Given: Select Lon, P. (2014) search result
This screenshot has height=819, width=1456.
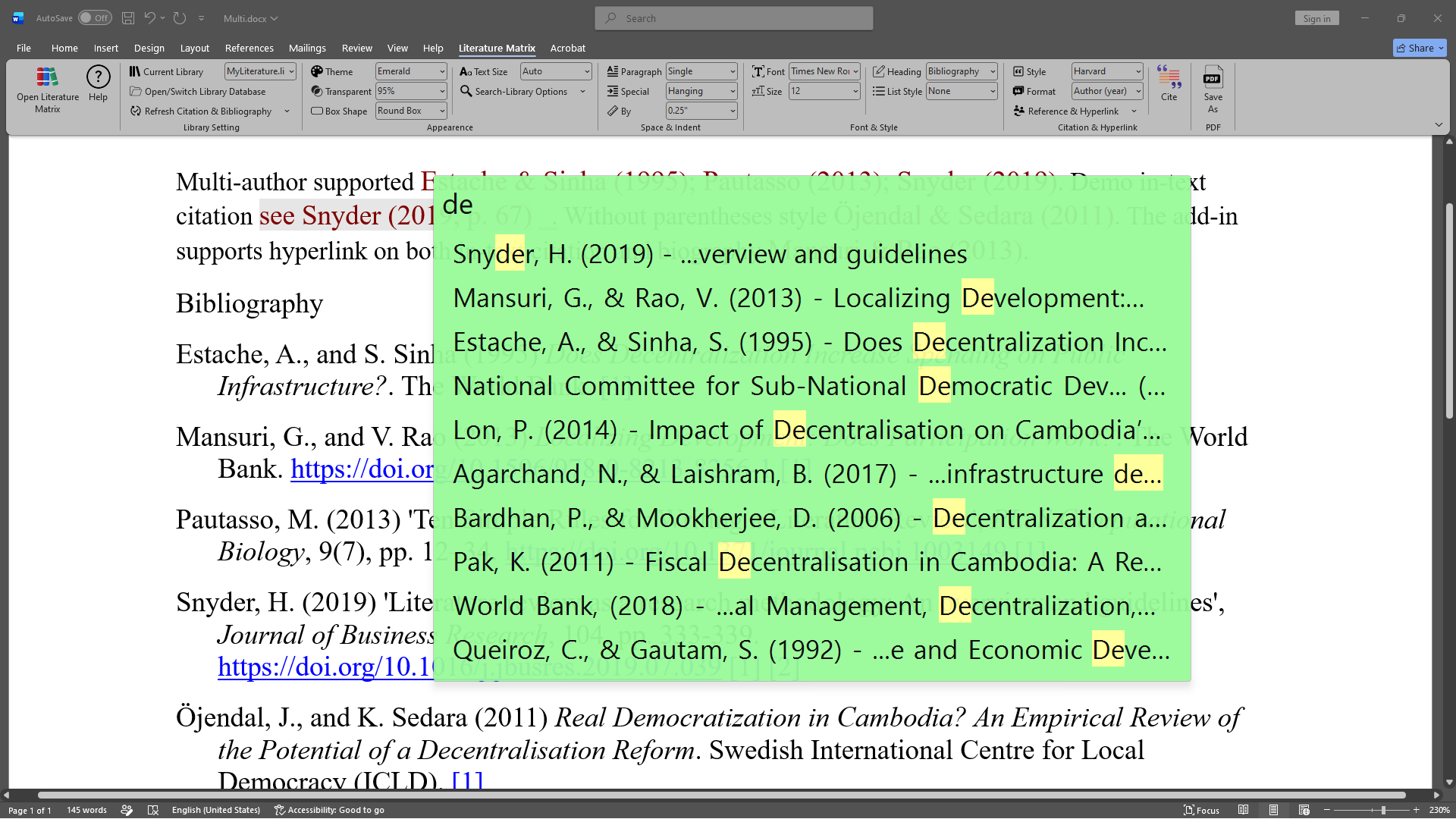Looking at the screenshot, I should [811, 430].
